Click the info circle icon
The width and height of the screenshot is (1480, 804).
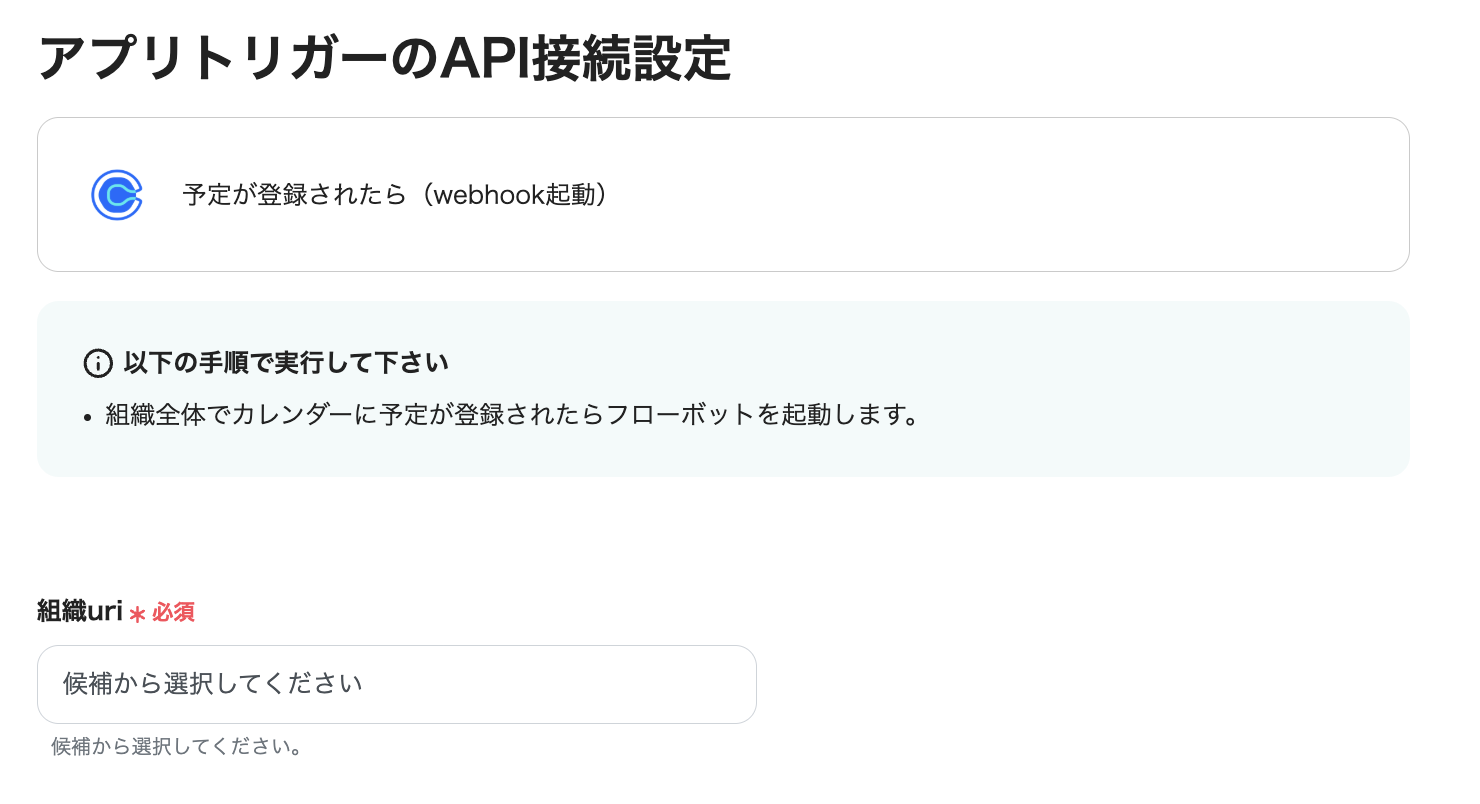(98, 363)
